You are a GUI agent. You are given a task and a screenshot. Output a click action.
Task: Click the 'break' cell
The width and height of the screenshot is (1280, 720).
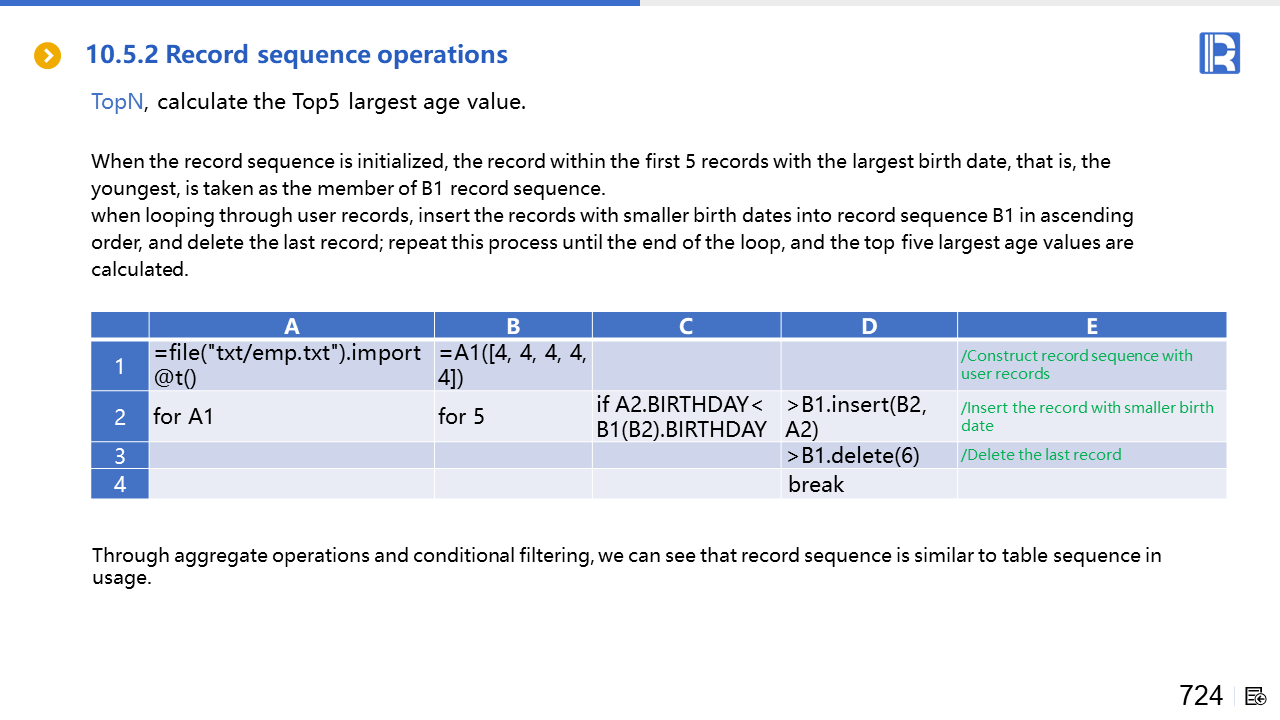click(x=868, y=484)
